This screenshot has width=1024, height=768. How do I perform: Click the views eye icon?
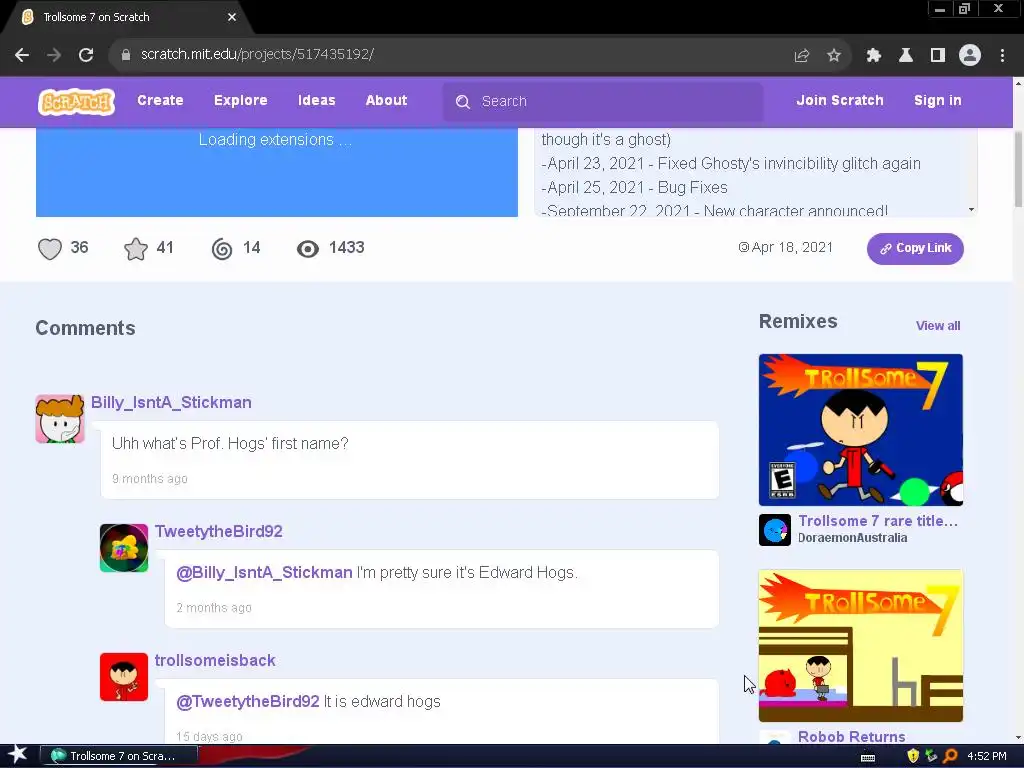[x=308, y=249]
